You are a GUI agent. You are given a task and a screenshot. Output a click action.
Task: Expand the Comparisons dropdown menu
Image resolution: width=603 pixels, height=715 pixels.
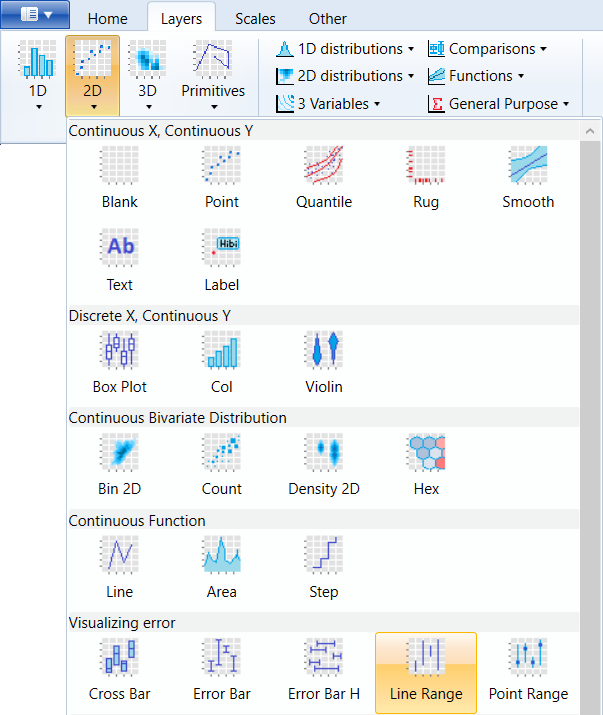pyautogui.click(x=487, y=49)
